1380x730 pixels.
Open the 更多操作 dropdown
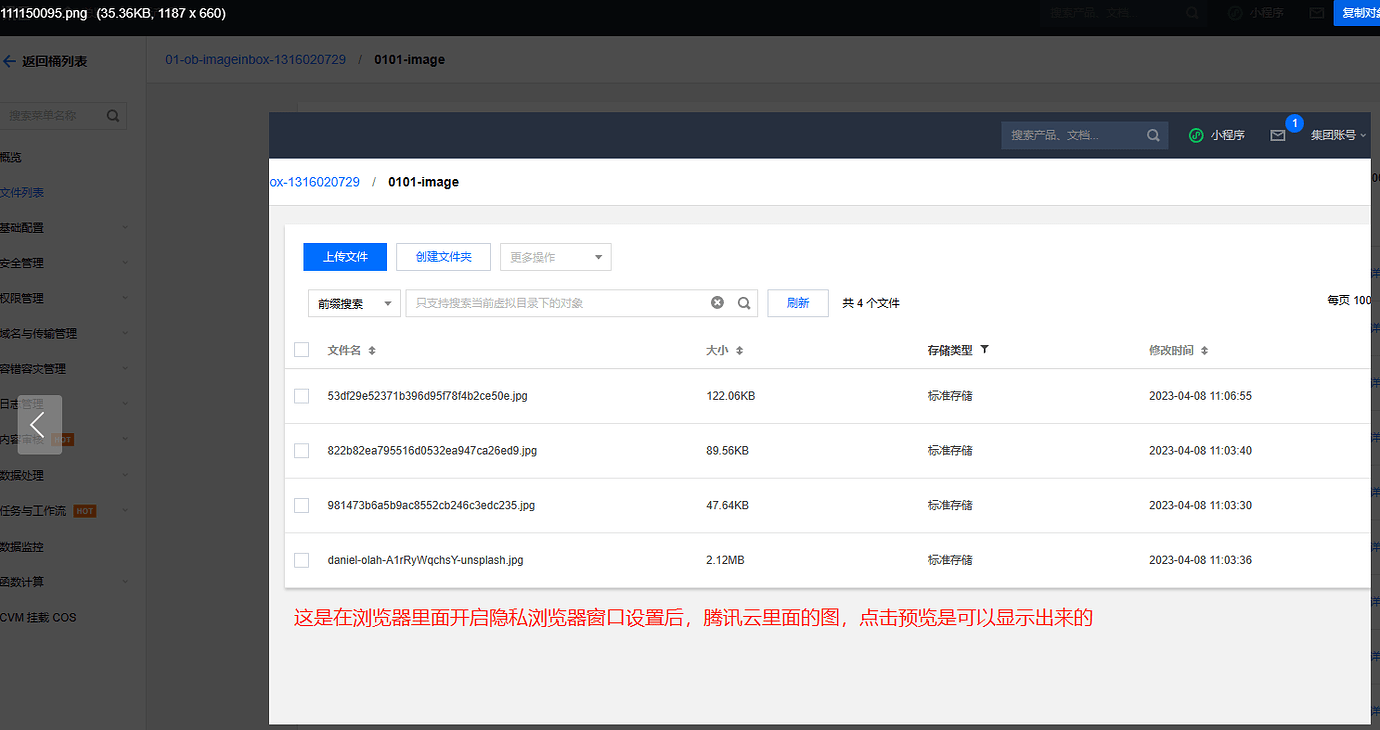tap(555, 257)
